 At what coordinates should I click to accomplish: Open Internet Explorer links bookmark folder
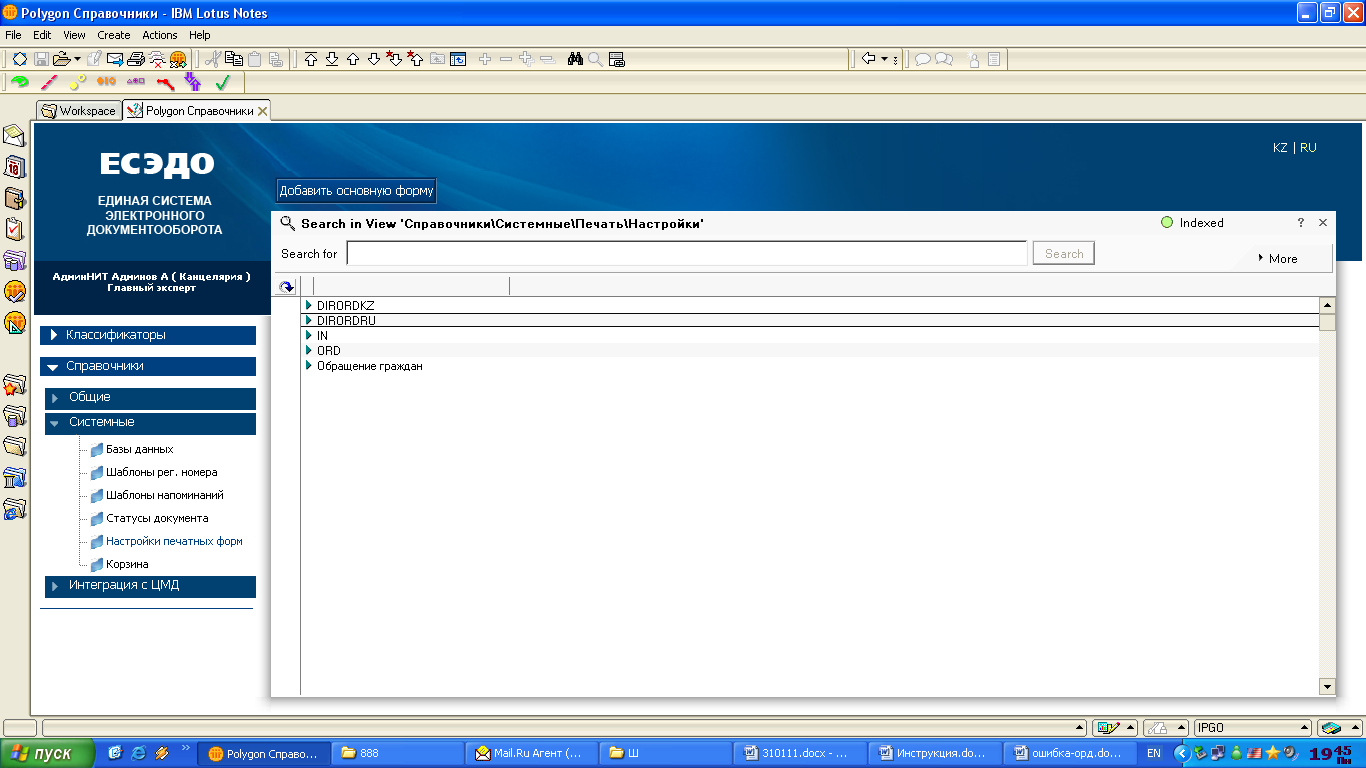point(14,508)
